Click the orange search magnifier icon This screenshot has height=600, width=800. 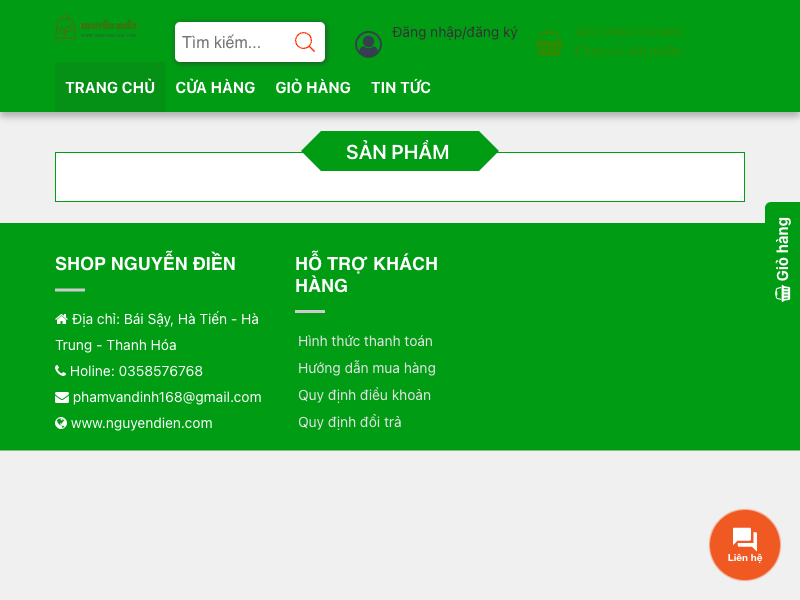tap(305, 42)
